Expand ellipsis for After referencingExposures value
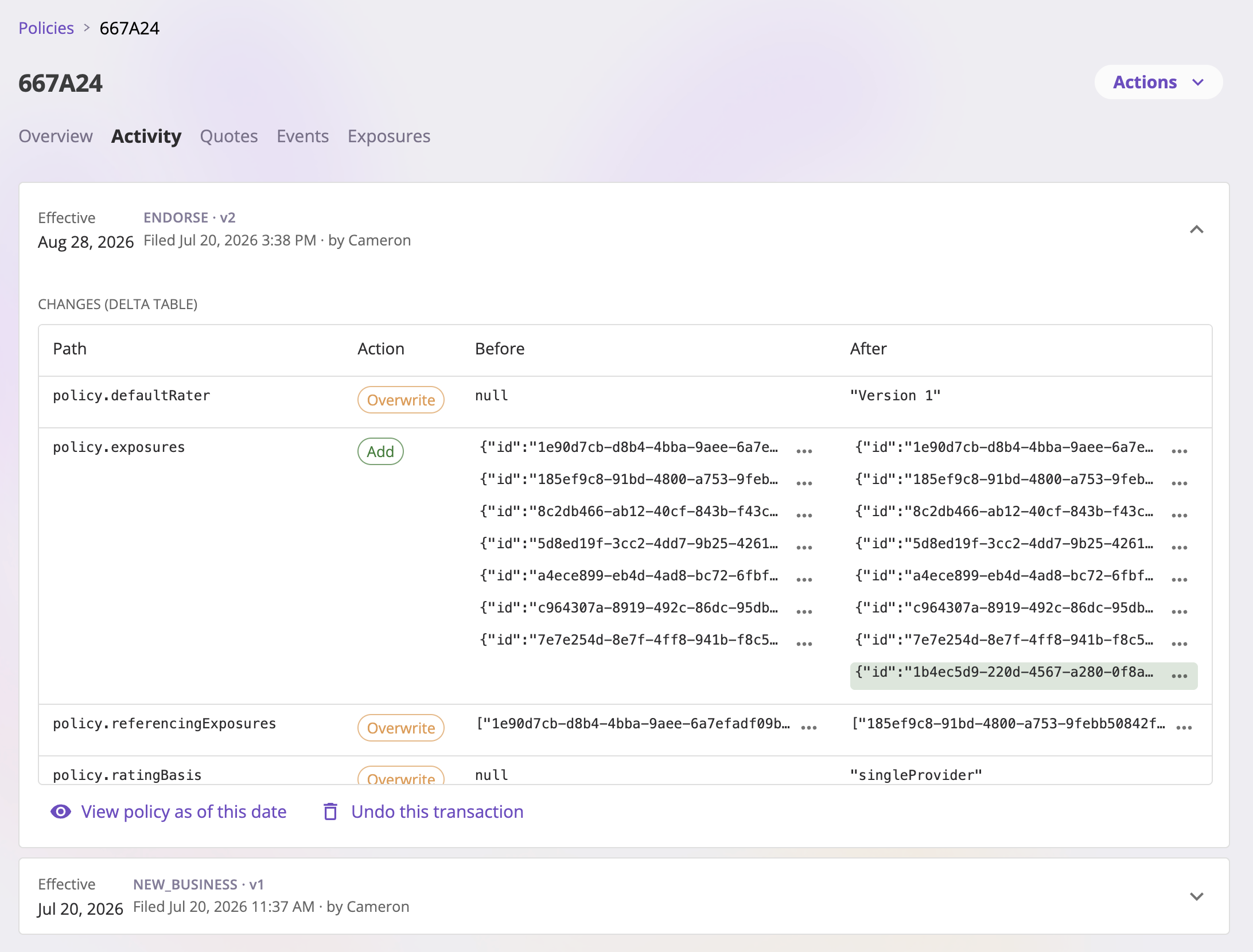This screenshot has width=1253, height=952. point(1184,727)
